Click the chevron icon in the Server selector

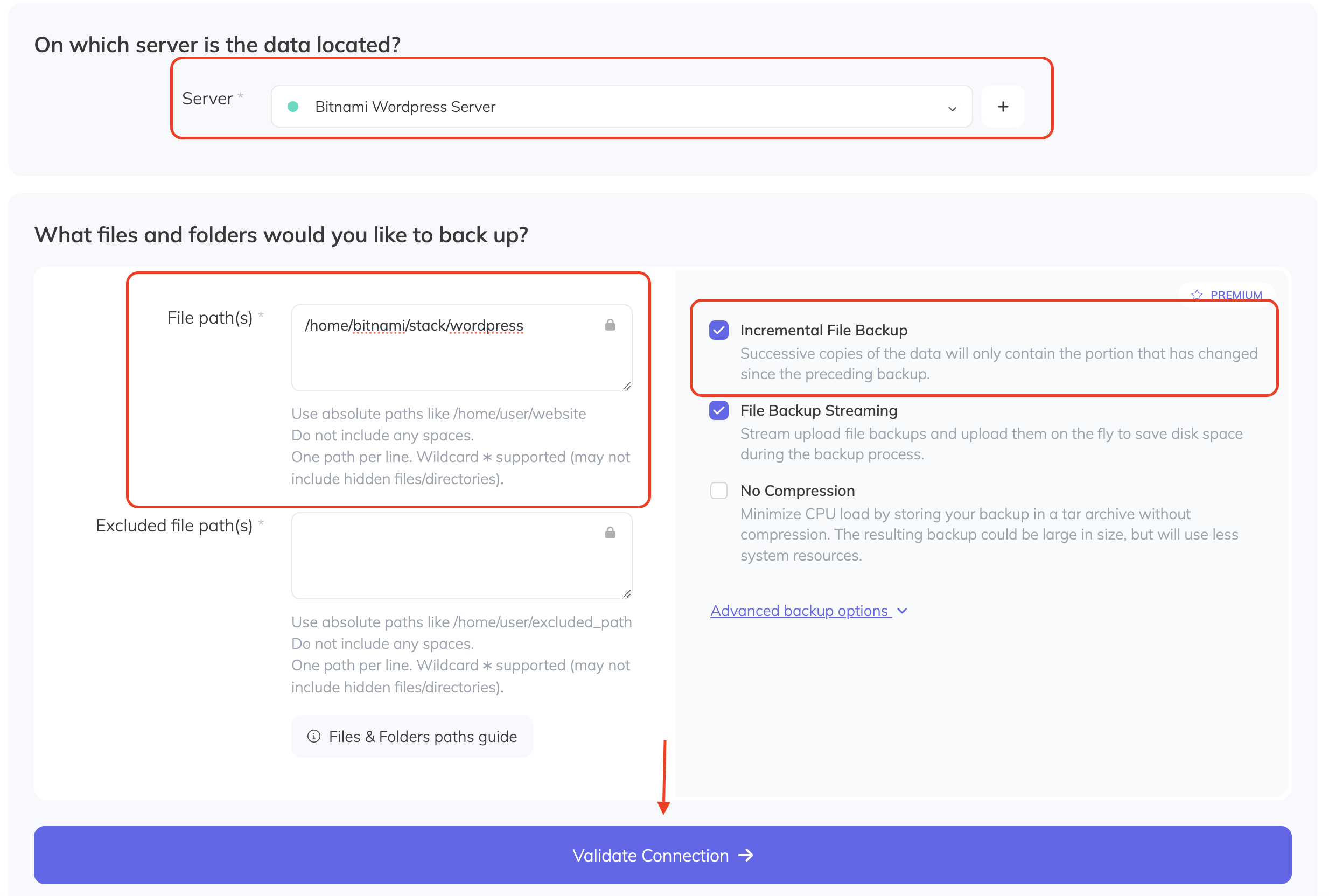[952, 109]
